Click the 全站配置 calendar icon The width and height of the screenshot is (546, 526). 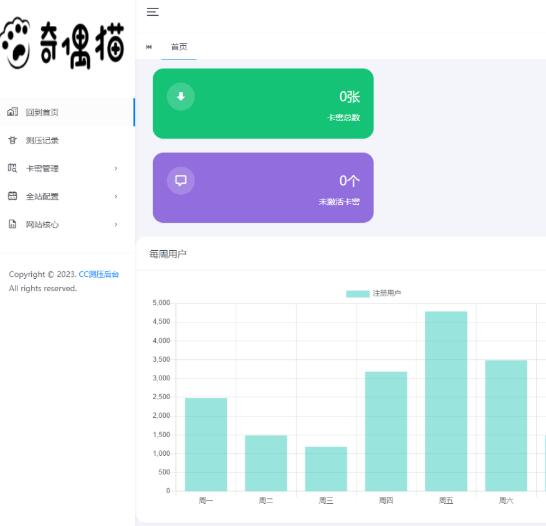tap(13, 196)
